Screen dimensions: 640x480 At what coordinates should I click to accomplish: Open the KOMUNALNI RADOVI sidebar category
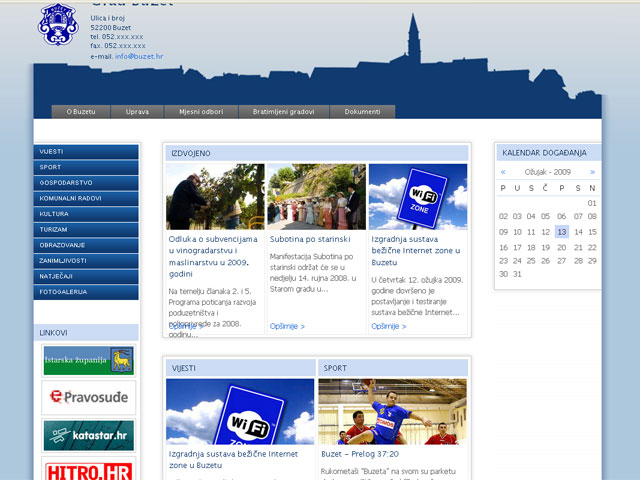[x=86, y=198]
